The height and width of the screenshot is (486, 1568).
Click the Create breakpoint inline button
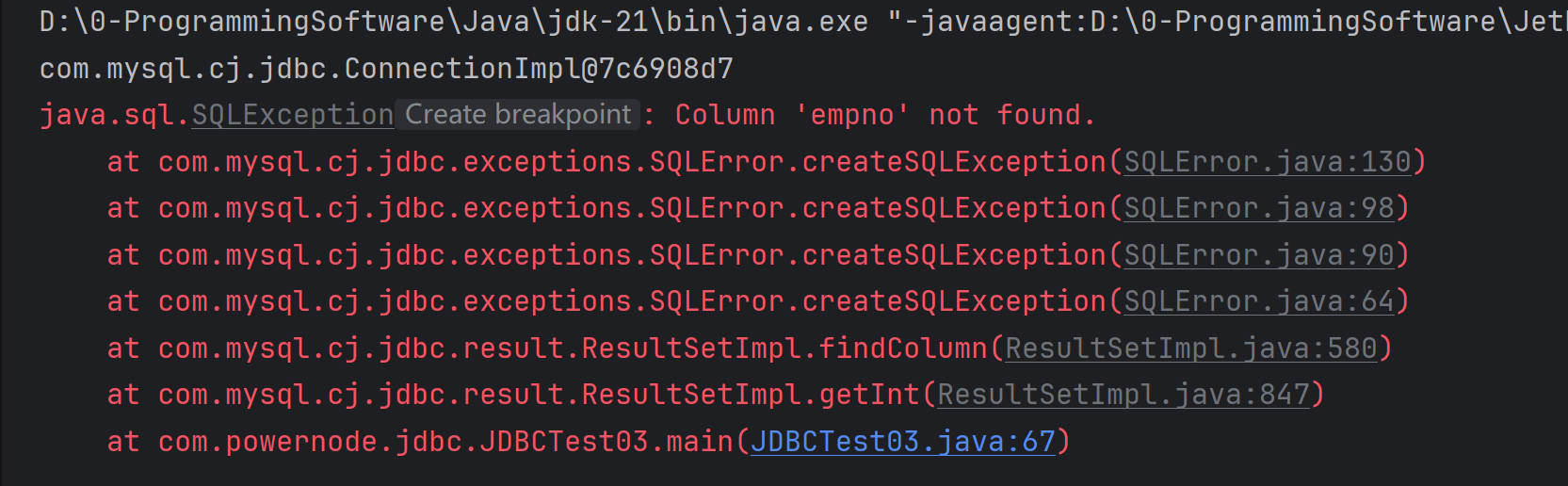coord(518,115)
